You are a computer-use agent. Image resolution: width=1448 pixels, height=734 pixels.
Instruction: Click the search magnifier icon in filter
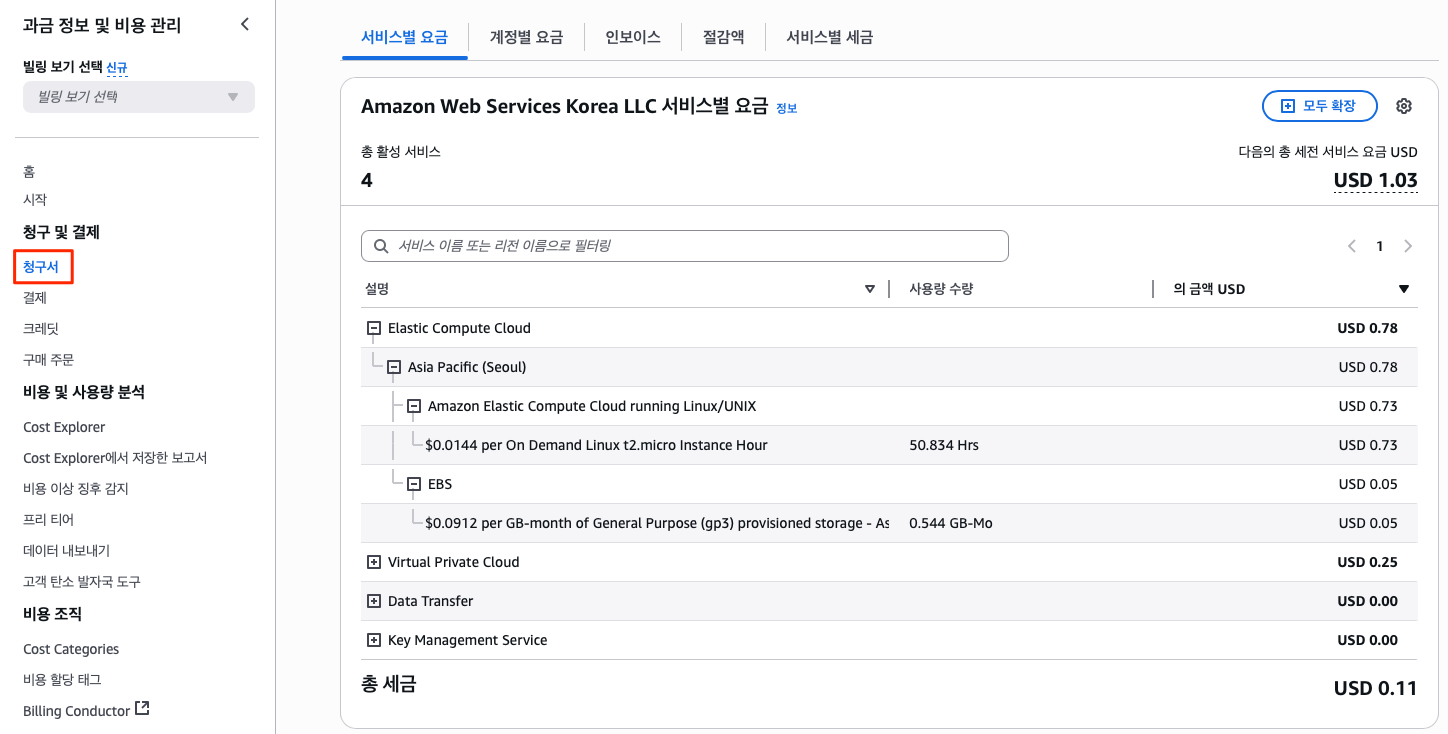tap(380, 246)
